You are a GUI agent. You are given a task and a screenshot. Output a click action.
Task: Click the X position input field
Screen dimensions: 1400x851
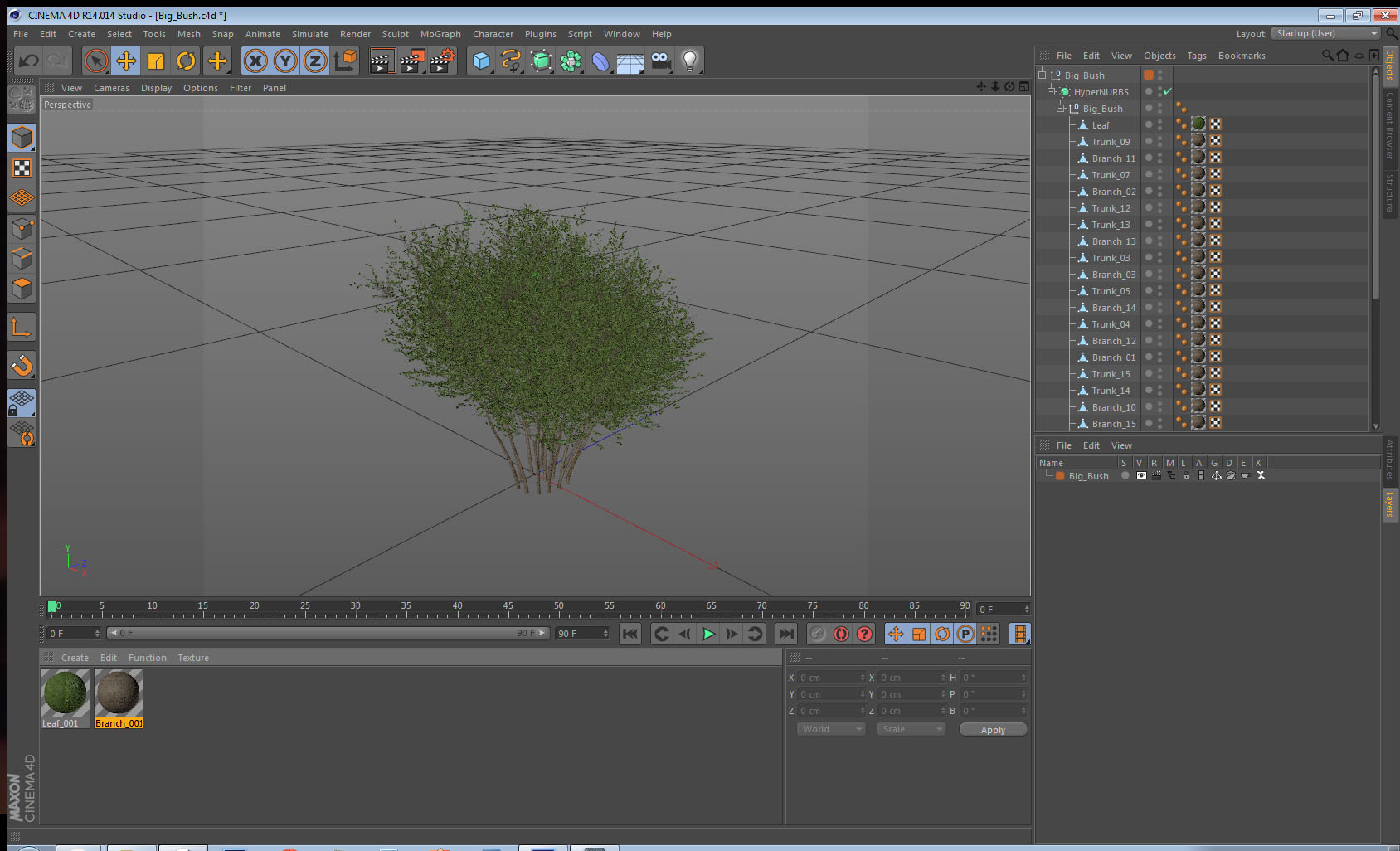tap(831, 678)
